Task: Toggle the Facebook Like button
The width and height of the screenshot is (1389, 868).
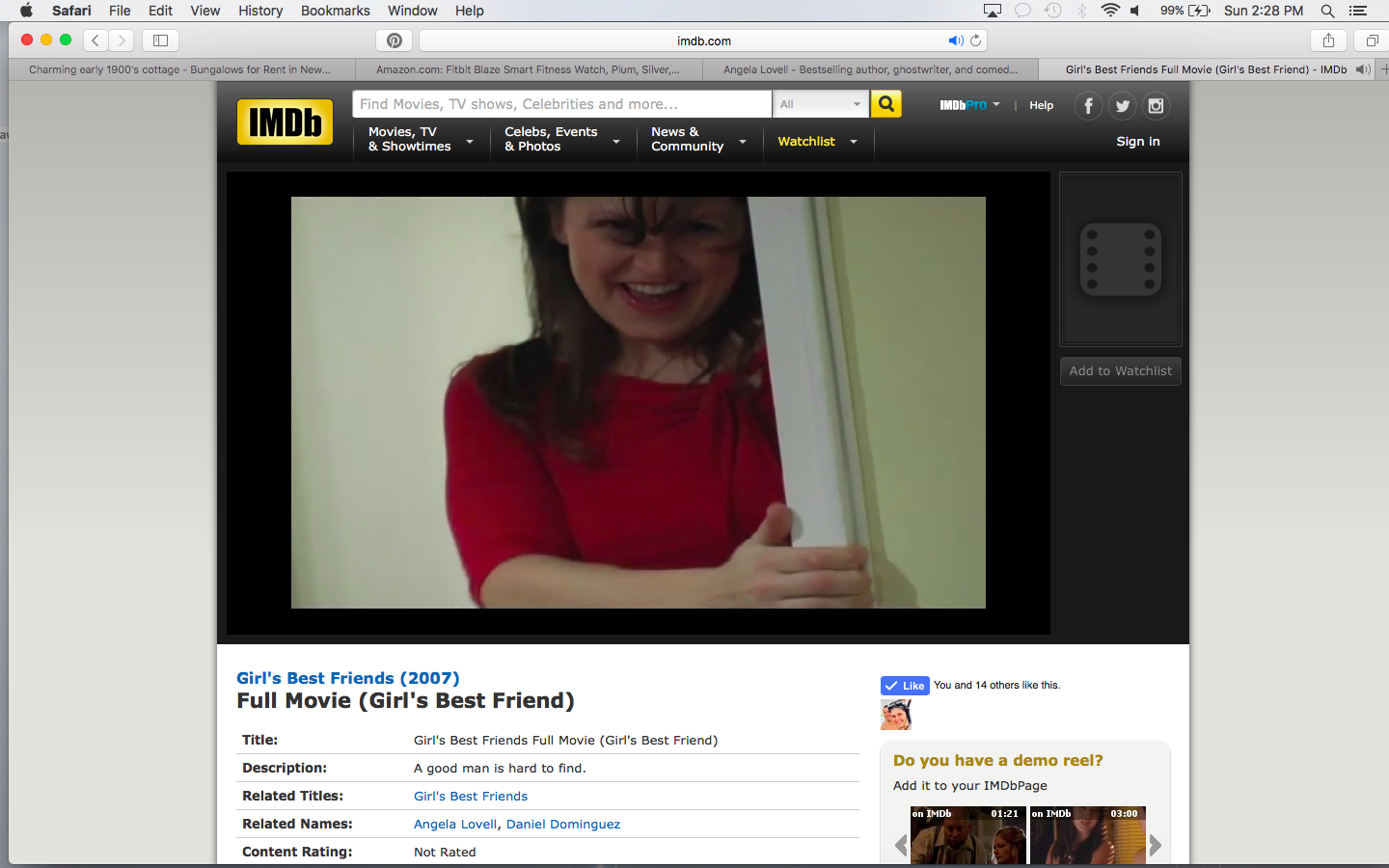Action: click(x=905, y=686)
